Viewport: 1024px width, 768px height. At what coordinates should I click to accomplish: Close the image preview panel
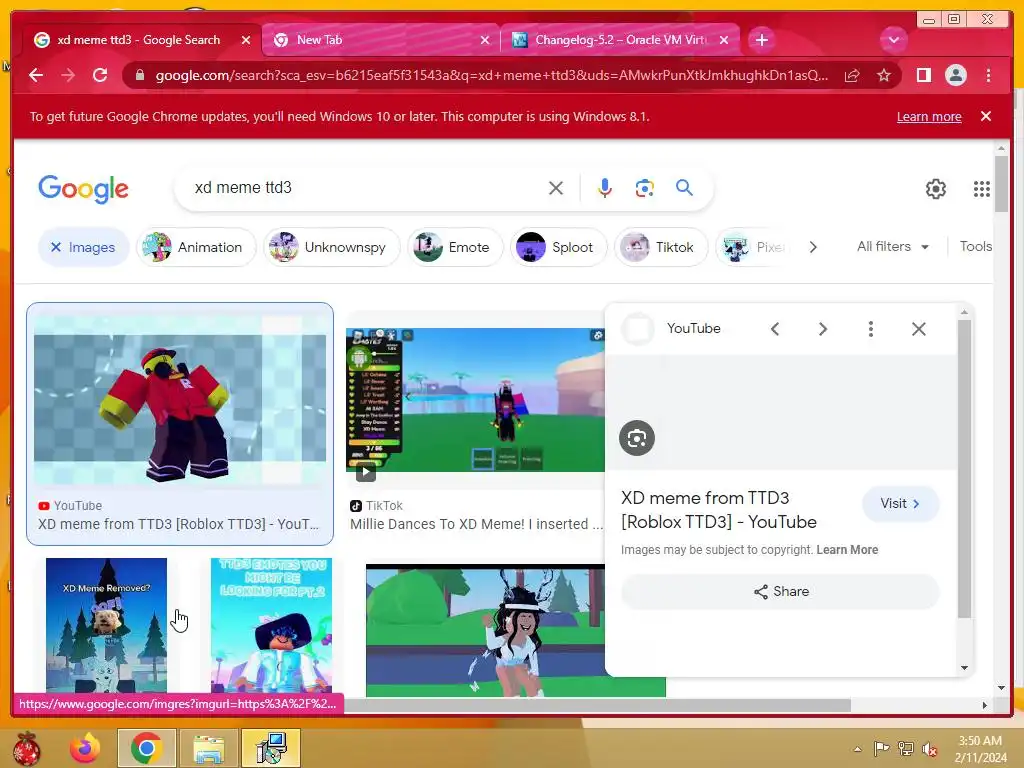(918, 329)
